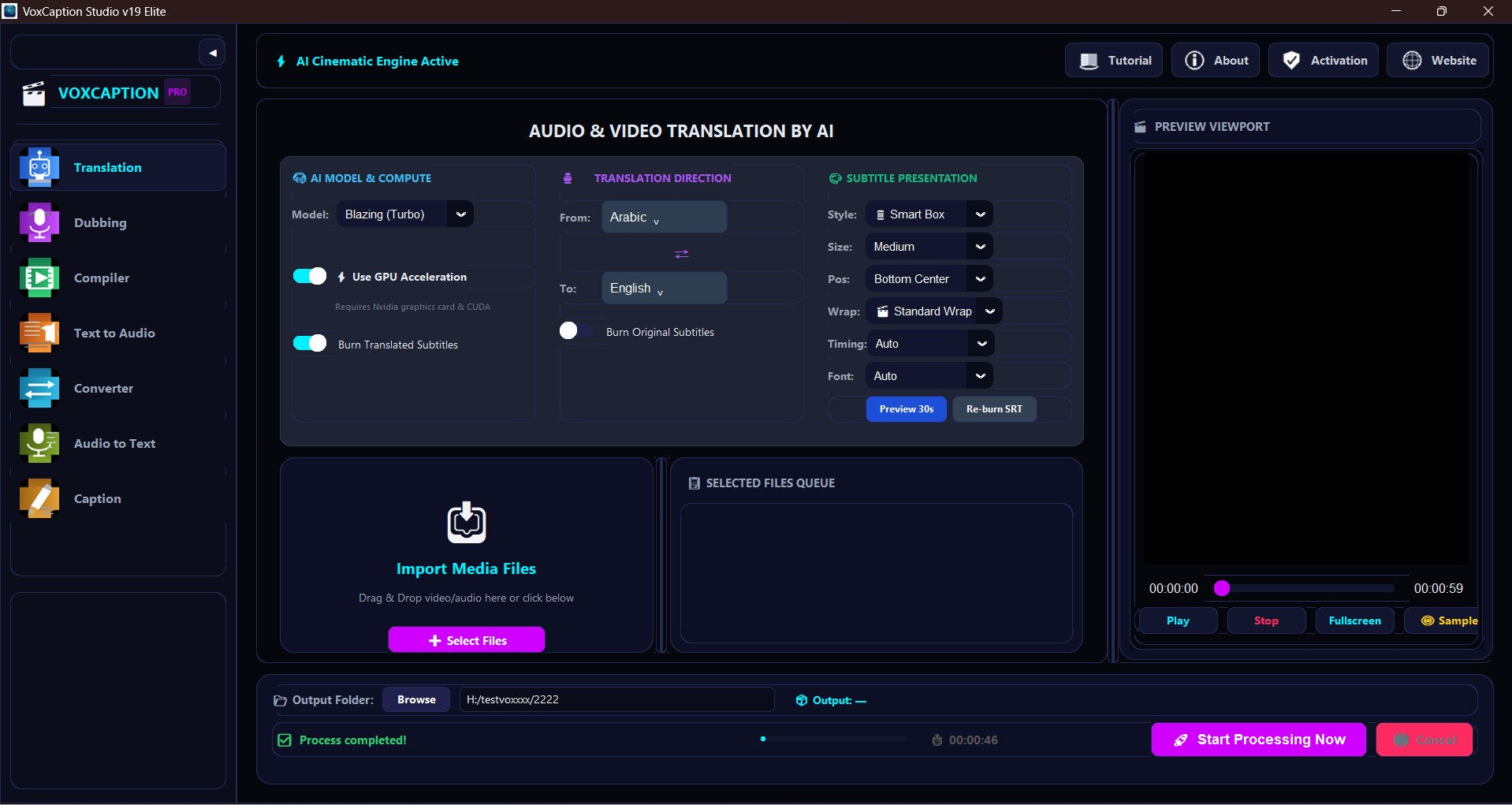
Task: Click the Process completed check icon
Action: pos(285,740)
